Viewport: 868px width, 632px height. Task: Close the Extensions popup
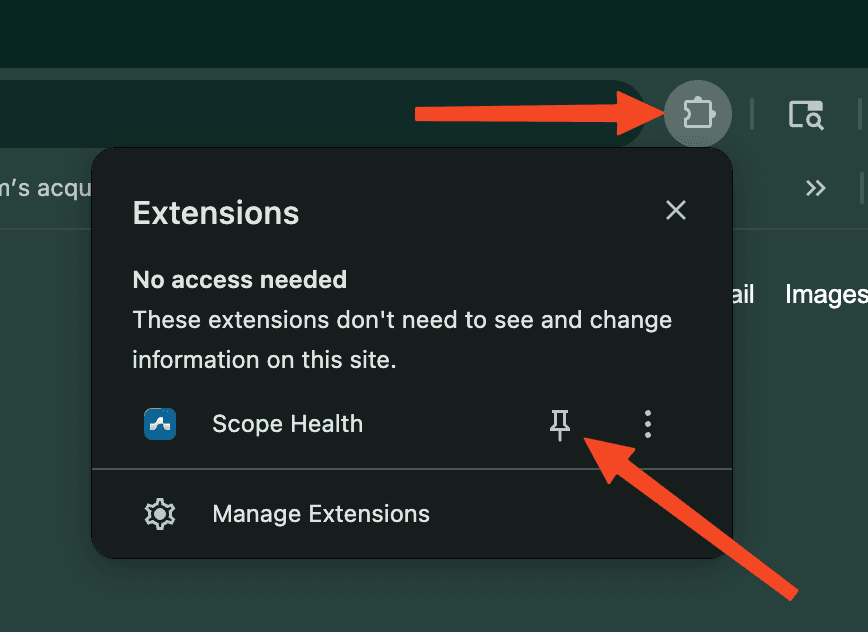[x=676, y=210]
